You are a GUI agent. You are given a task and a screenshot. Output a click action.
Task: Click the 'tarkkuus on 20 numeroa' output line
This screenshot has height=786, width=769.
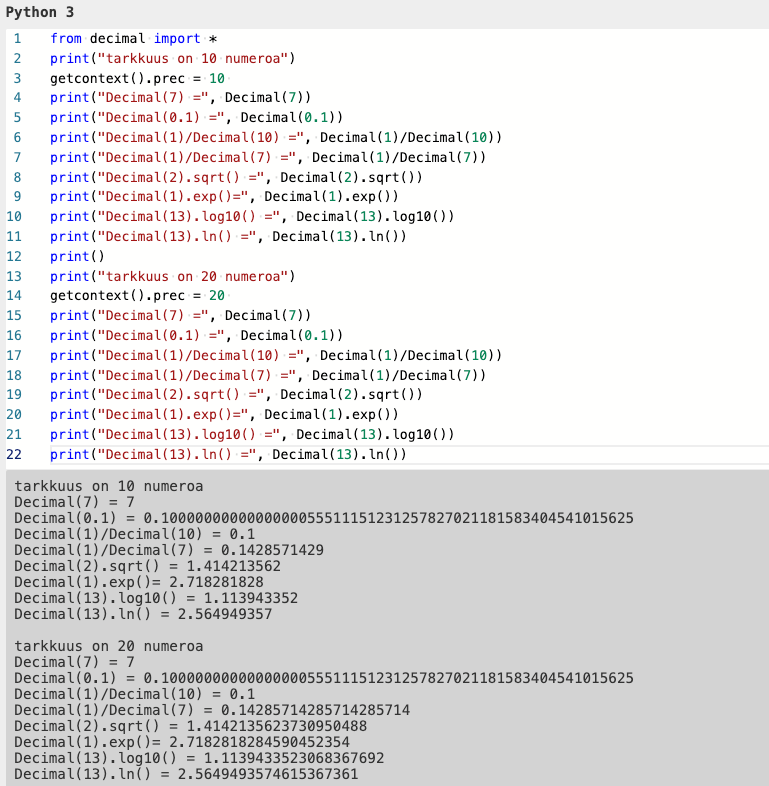pyautogui.click(x=108, y=646)
